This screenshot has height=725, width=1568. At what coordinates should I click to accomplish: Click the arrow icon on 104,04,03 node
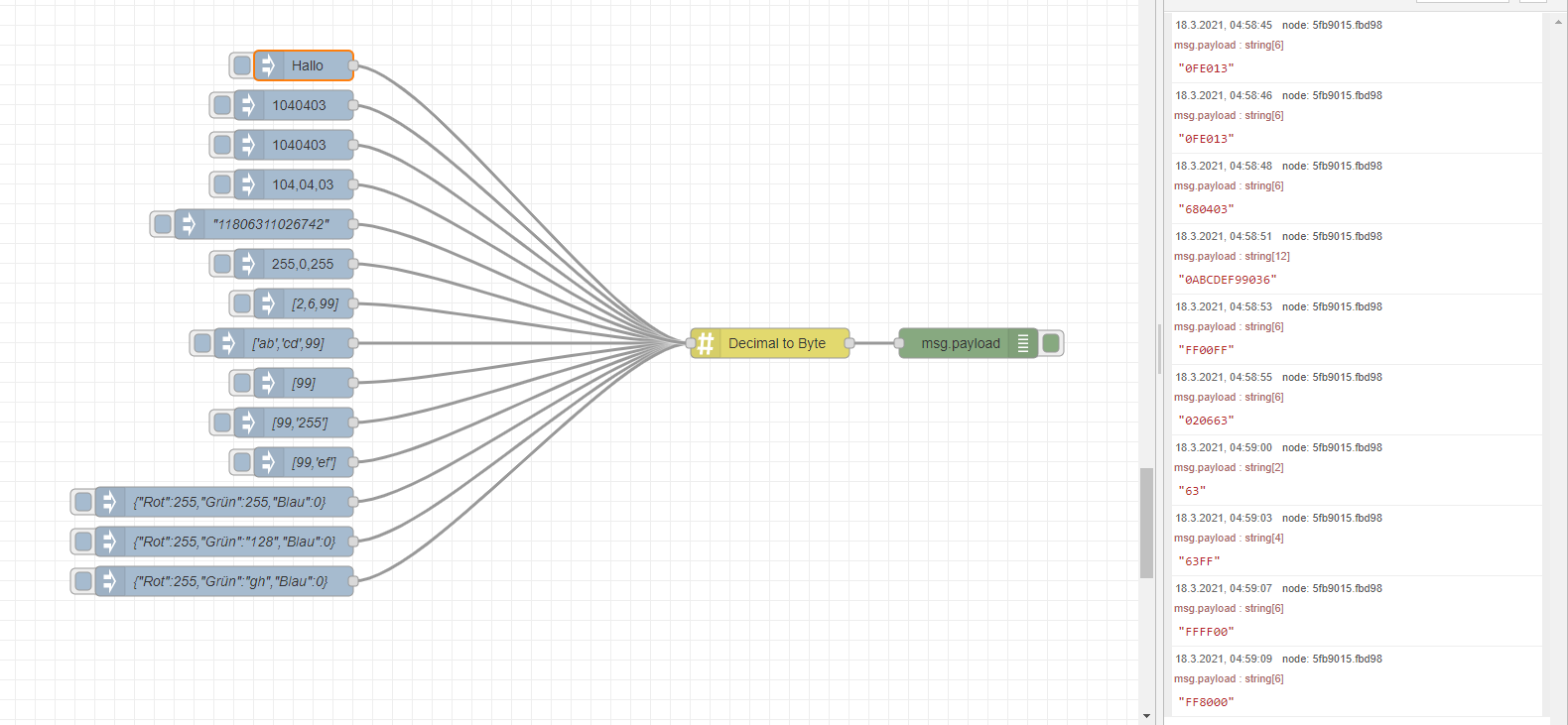point(248,184)
